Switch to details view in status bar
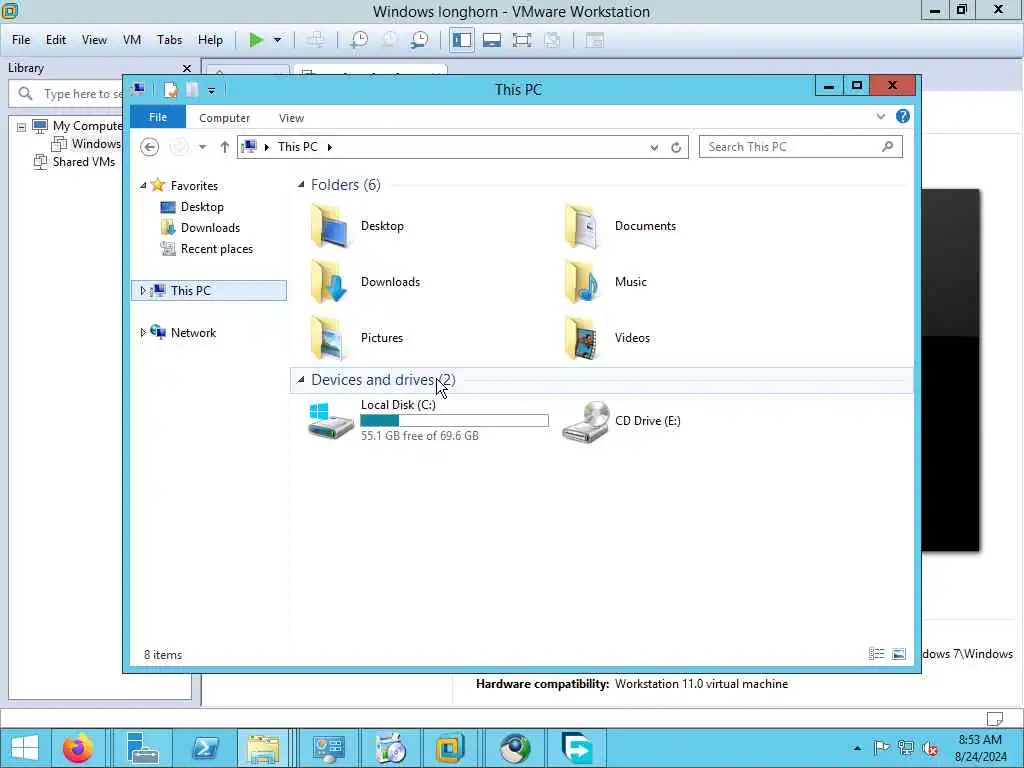1024x768 pixels. [876, 654]
